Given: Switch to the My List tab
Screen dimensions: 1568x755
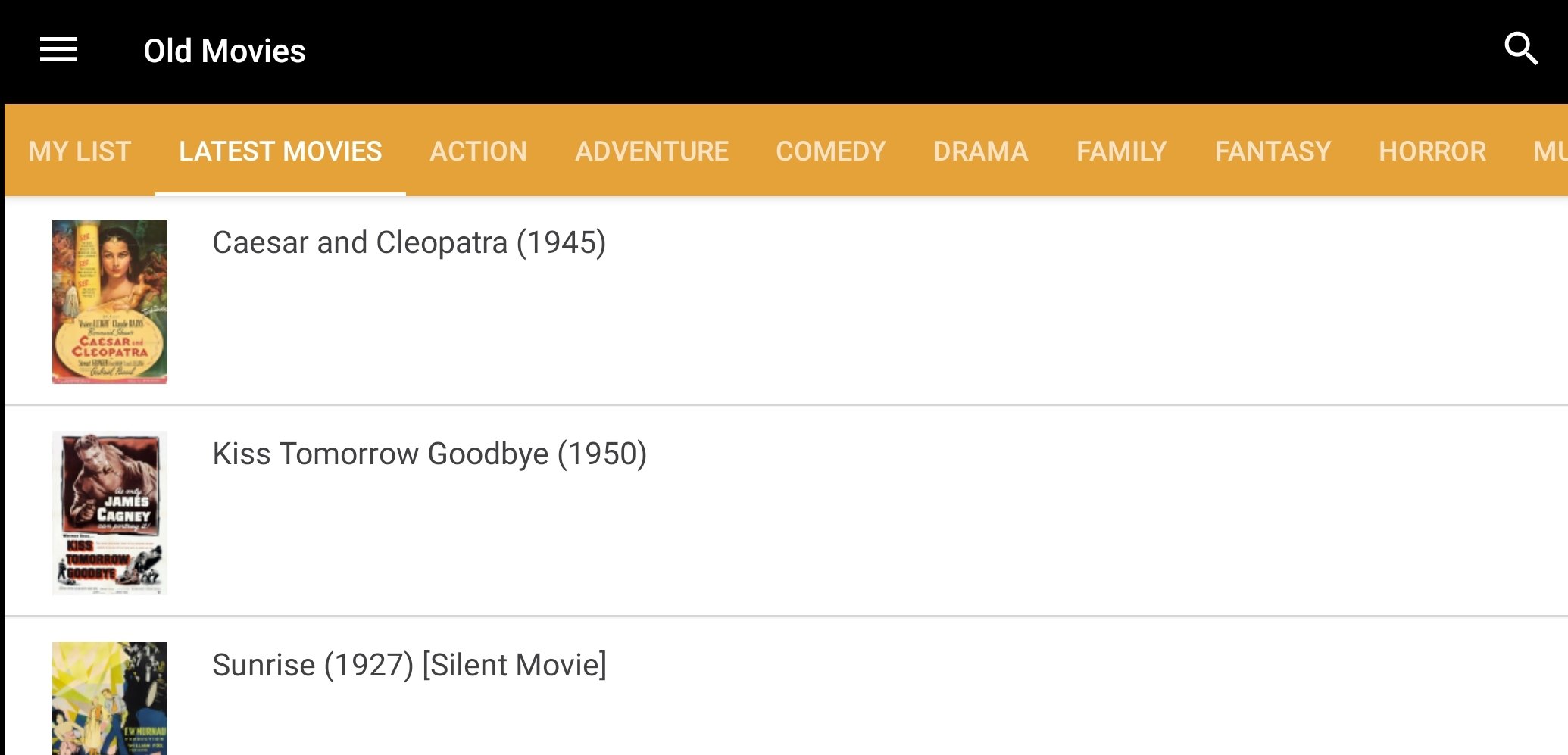Looking at the screenshot, I should click(80, 151).
